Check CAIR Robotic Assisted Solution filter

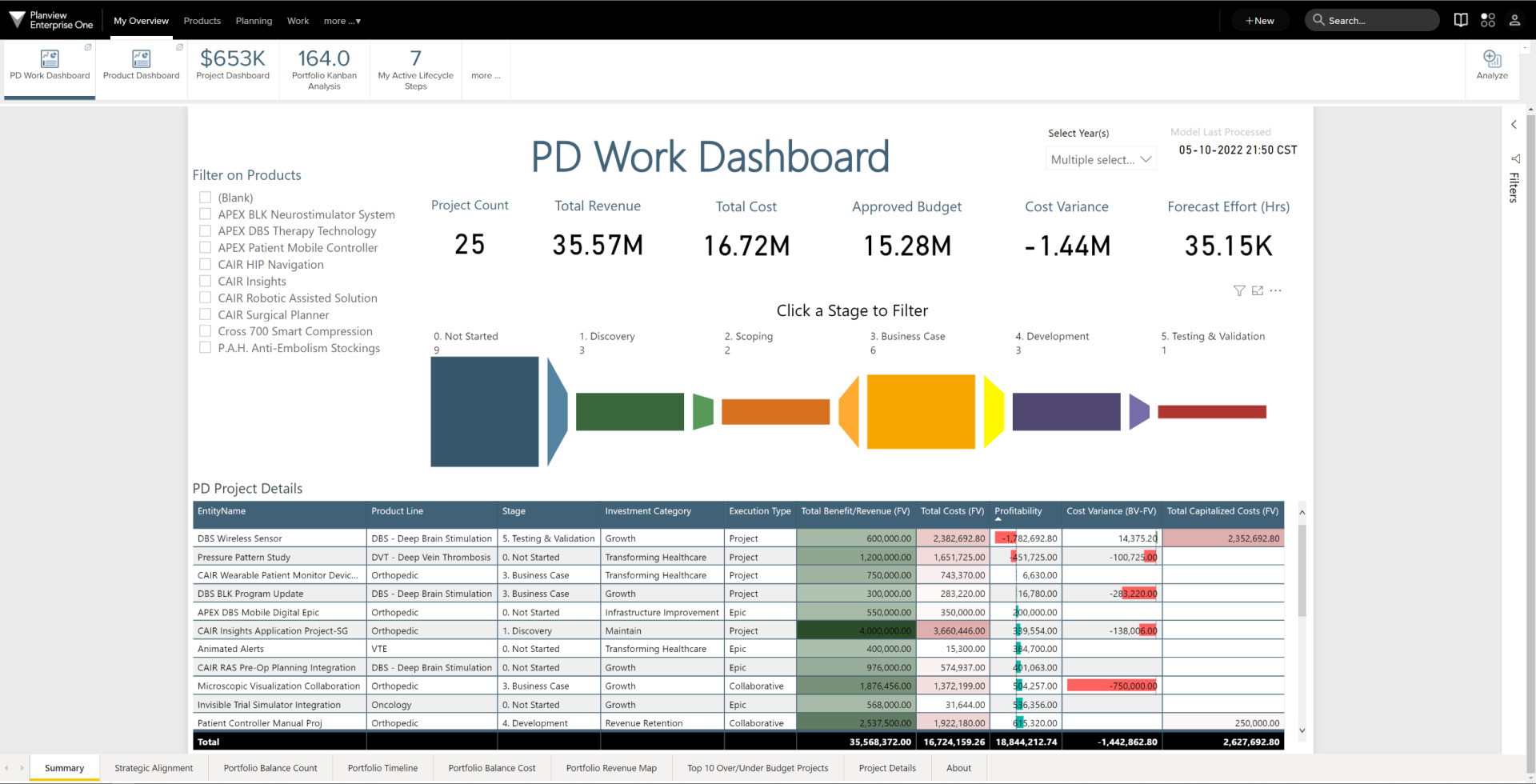(205, 298)
